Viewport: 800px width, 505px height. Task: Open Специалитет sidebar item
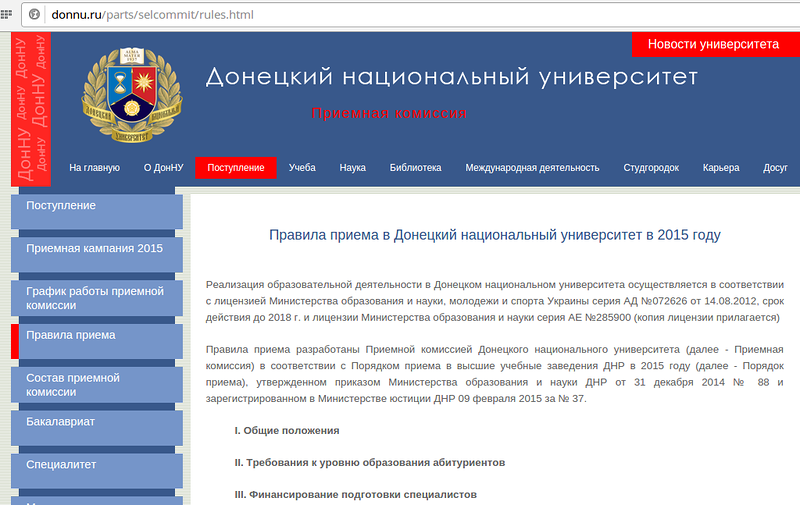click(97, 471)
